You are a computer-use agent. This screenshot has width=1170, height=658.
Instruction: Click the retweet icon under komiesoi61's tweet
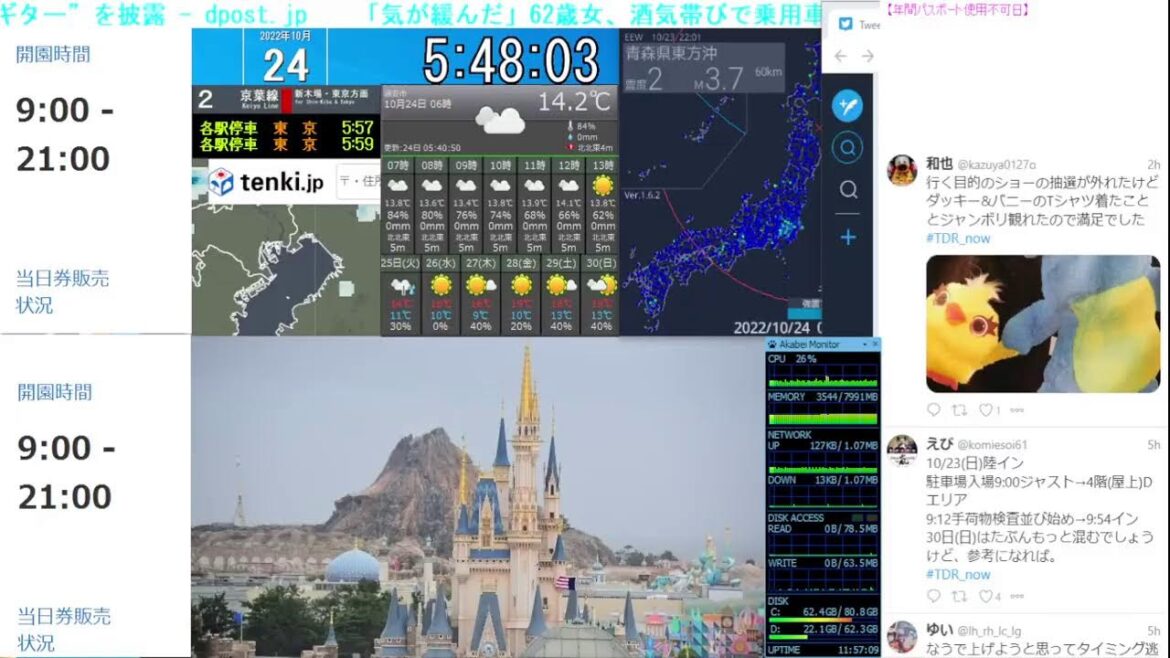[959, 595]
